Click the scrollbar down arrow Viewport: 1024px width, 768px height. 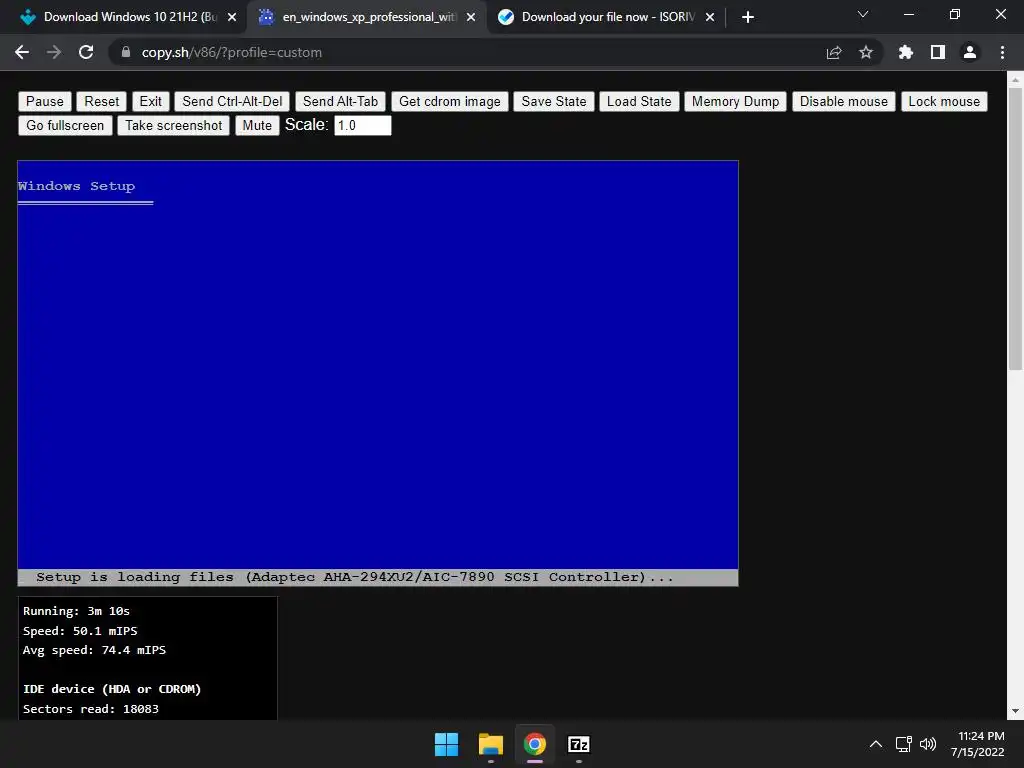pos(1015,711)
